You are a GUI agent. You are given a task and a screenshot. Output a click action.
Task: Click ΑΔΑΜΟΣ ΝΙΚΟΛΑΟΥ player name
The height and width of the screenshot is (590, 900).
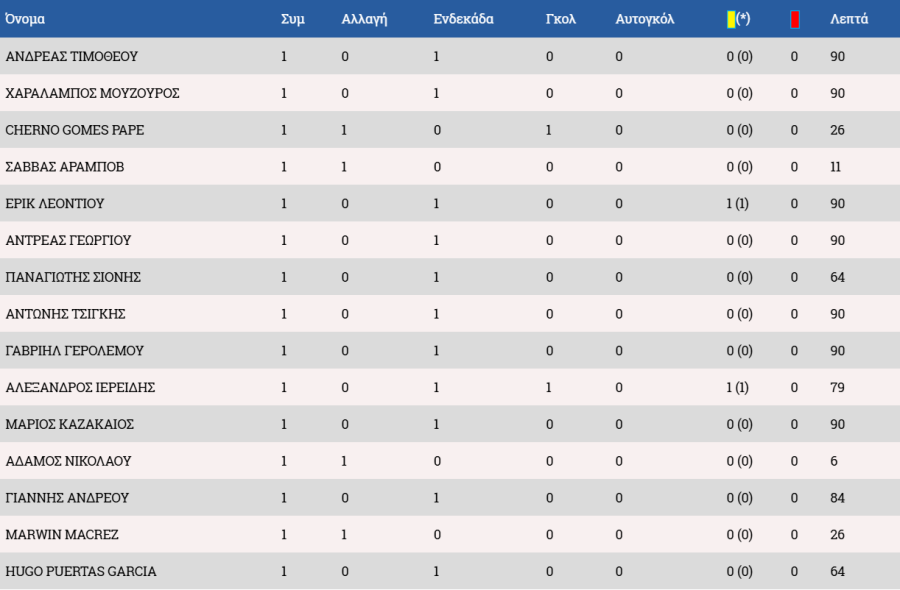(x=68, y=462)
